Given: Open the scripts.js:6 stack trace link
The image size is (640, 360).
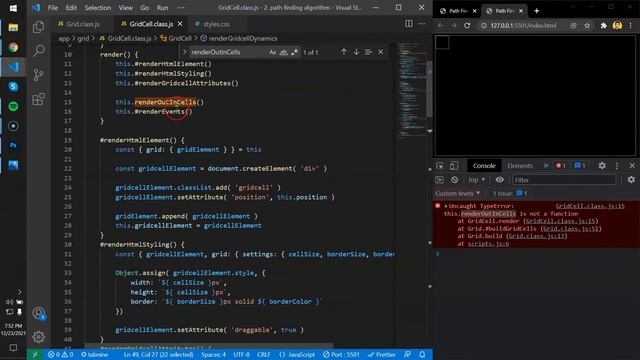Looking at the screenshot, I should [x=488, y=244].
